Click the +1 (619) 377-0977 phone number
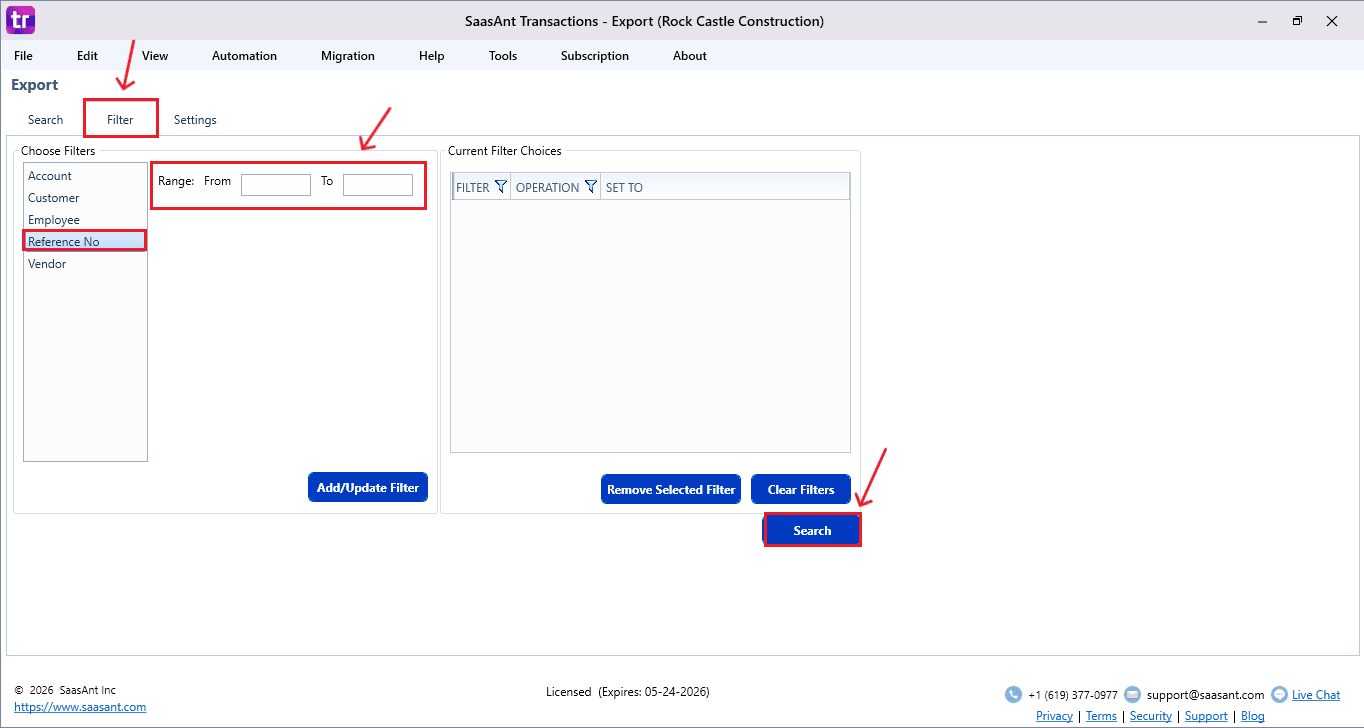1364x728 pixels. pos(1073,695)
